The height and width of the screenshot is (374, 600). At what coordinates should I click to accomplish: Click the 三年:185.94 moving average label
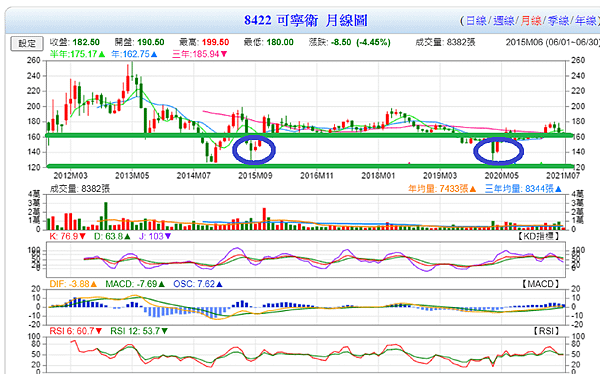pos(200,54)
